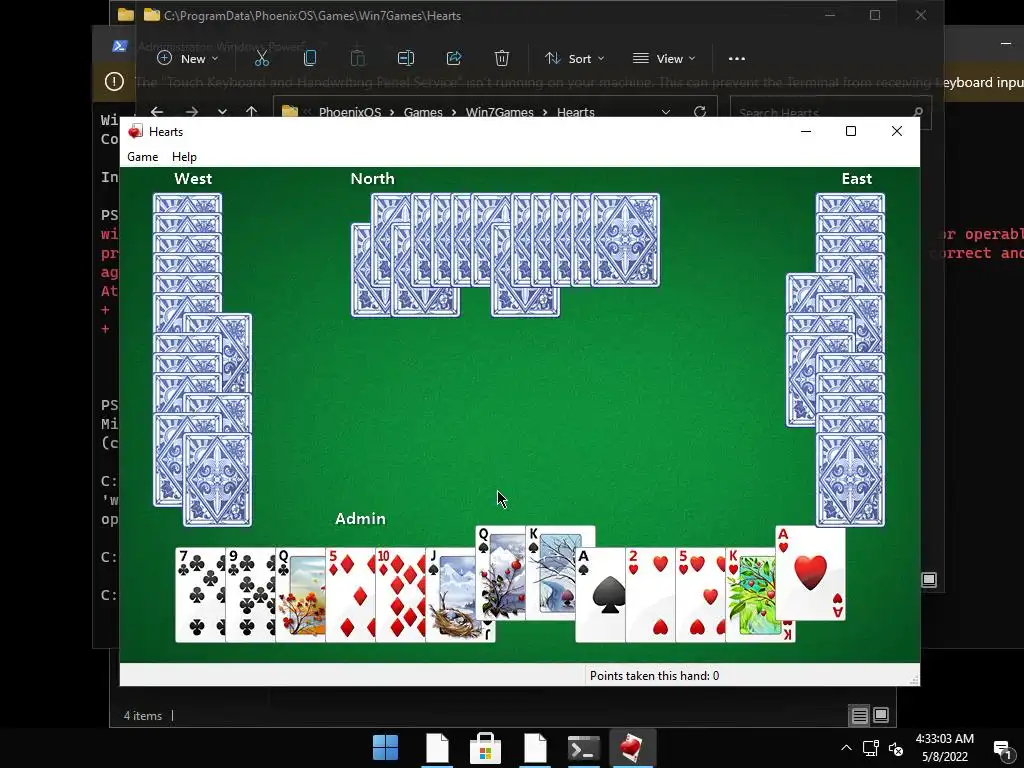This screenshot has height=768, width=1024.
Task: Open the See more ellipsis menu
Action: [x=737, y=59]
